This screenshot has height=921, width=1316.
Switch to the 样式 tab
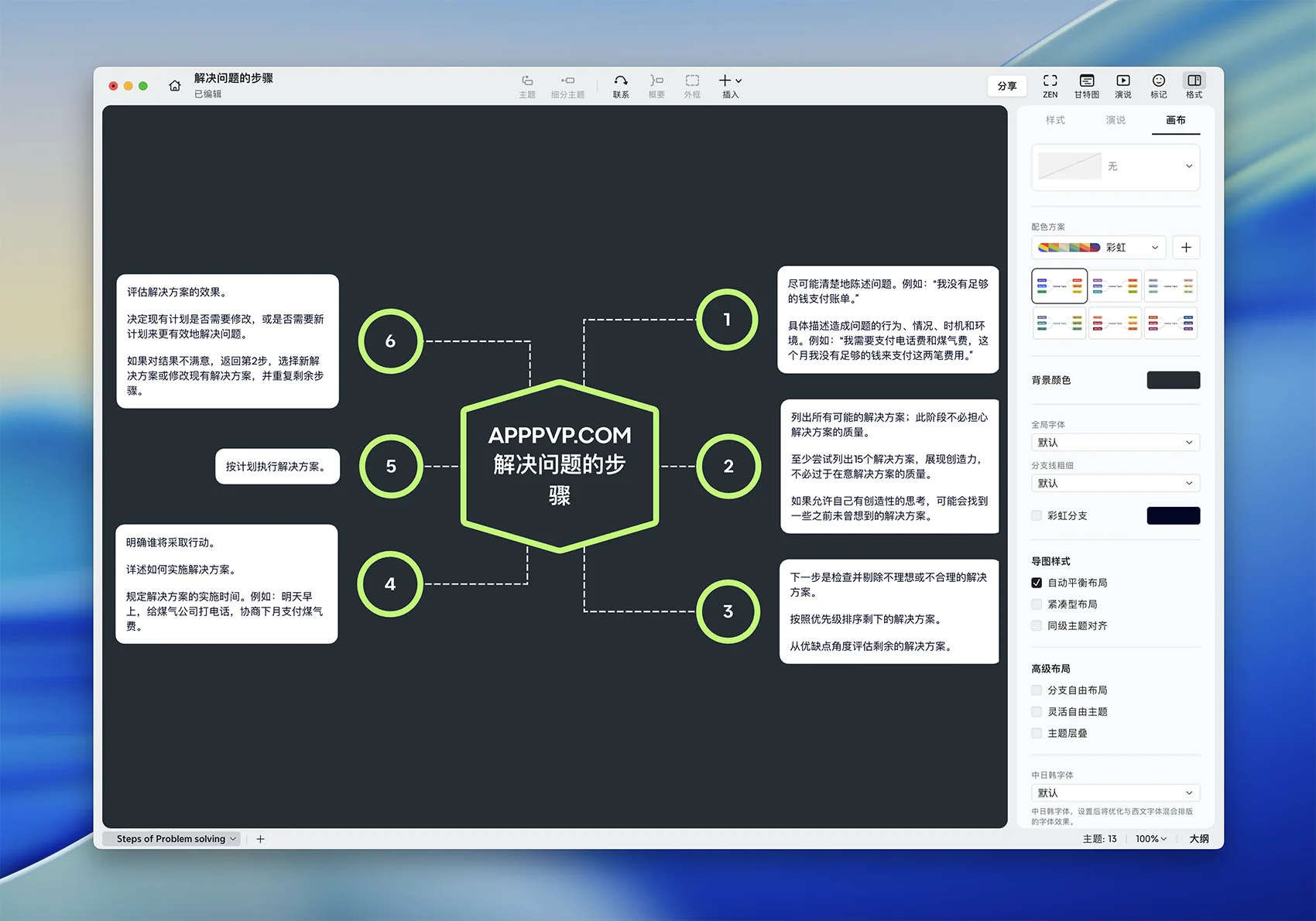(x=1055, y=120)
